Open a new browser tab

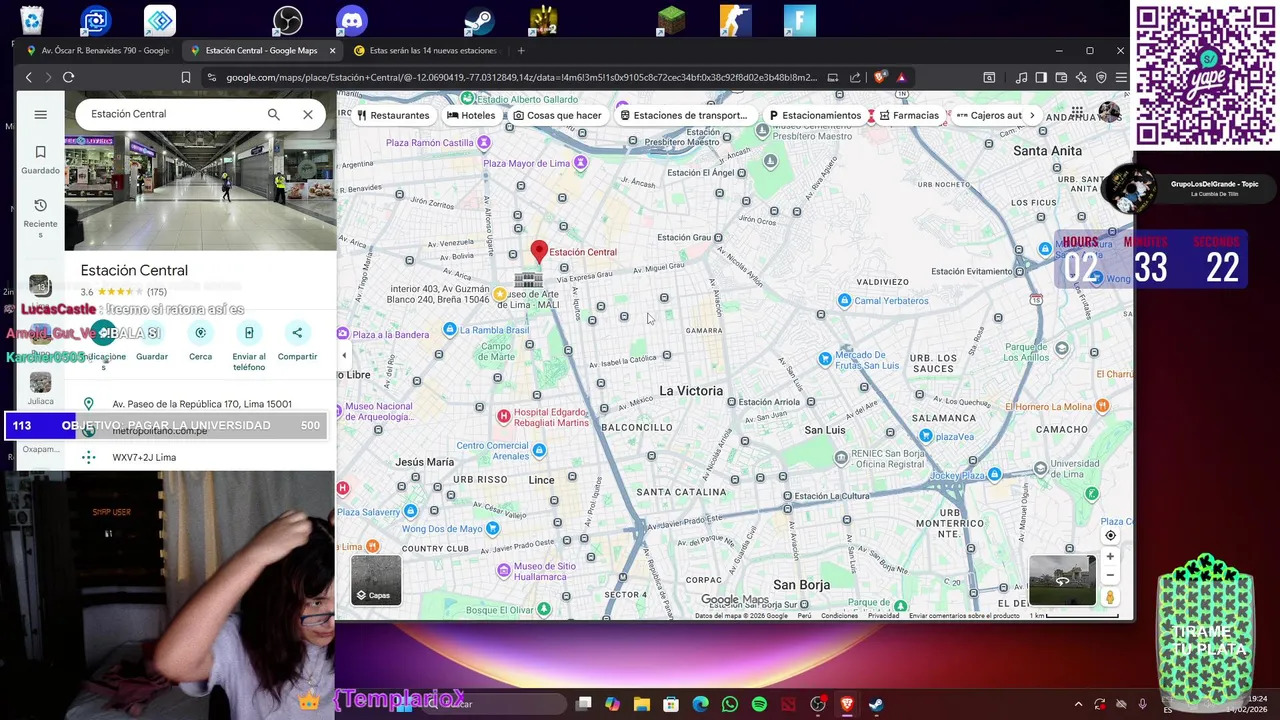coord(521,50)
